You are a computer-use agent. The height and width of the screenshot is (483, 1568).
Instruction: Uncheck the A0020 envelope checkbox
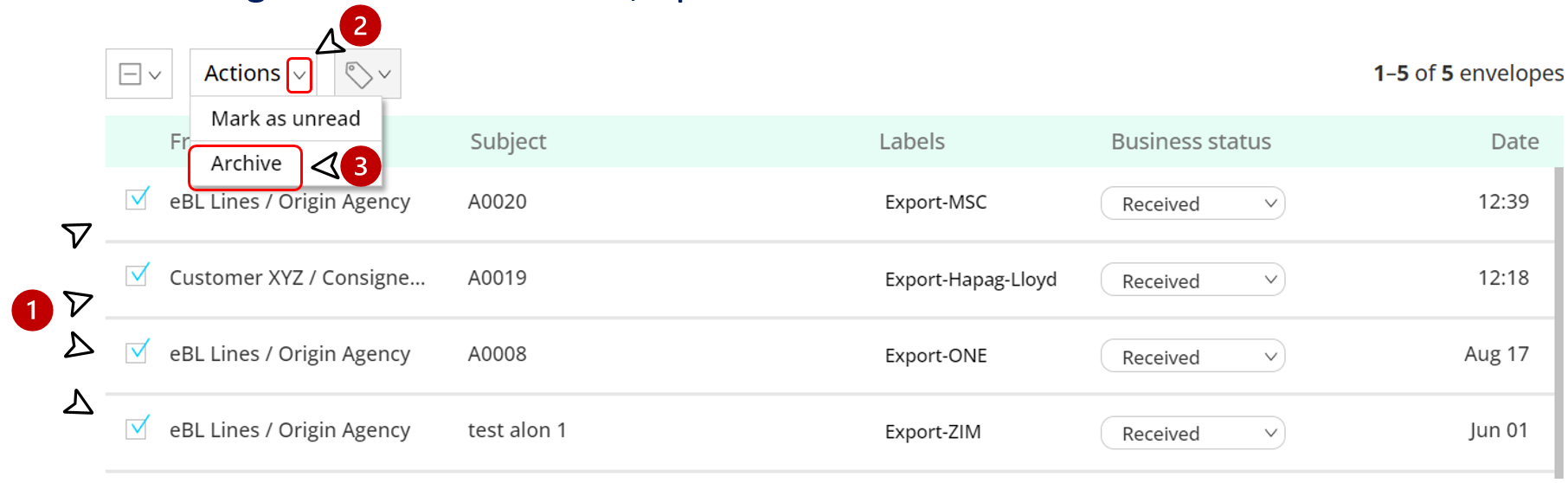coord(137,199)
